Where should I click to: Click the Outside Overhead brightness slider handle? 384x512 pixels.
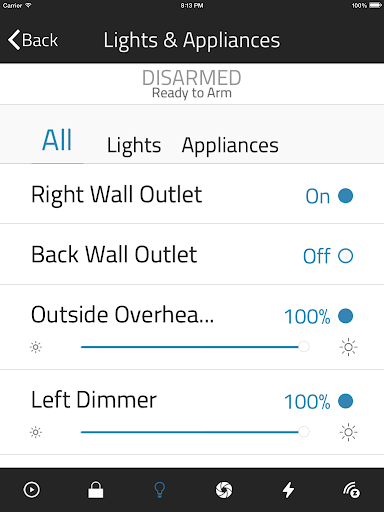[x=304, y=347]
